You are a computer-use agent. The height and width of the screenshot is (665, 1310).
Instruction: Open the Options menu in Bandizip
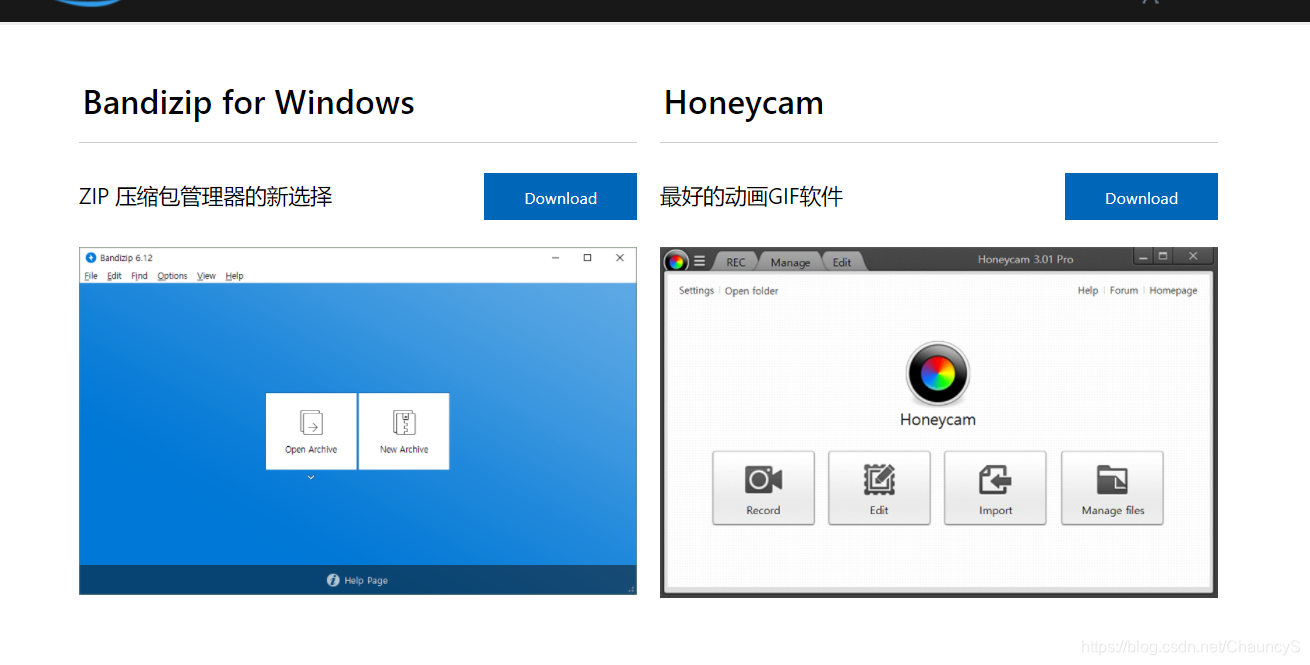[x=172, y=276]
